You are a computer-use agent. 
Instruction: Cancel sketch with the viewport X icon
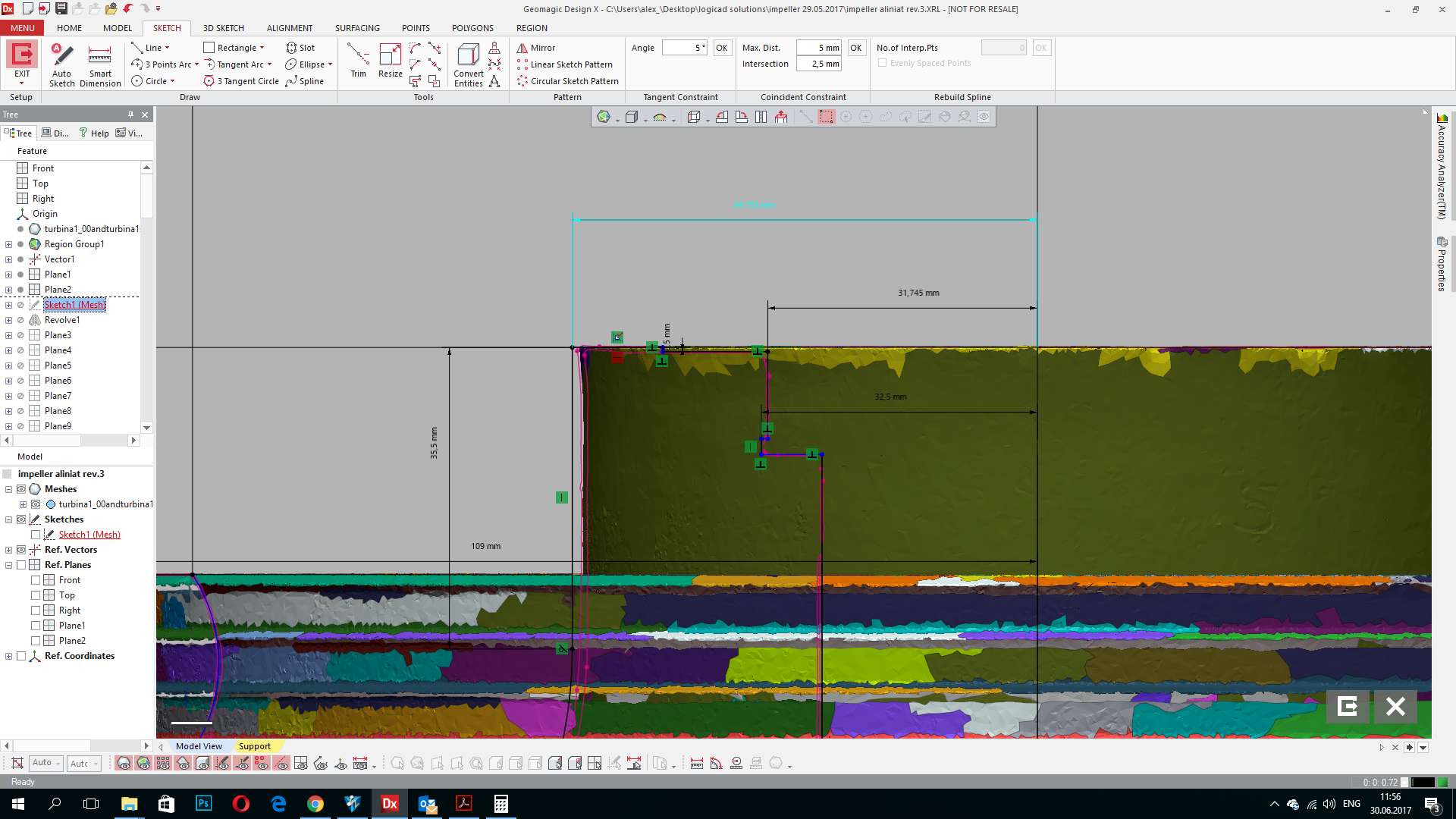click(1395, 707)
